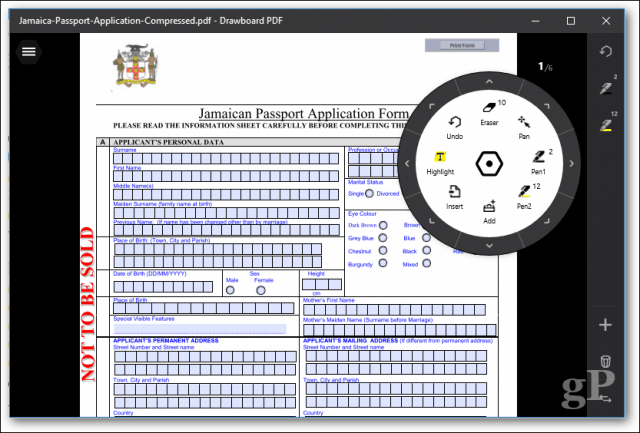Click top-right corner bracket of radial menu
The width and height of the screenshot is (640, 433).
coord(547,106)
